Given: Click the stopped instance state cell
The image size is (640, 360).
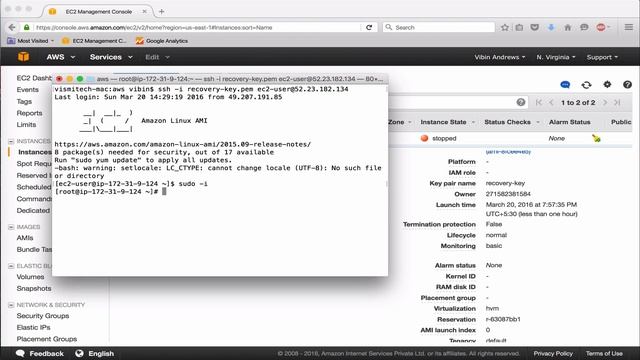Looking at the screenshot, I should coord(439,138).
